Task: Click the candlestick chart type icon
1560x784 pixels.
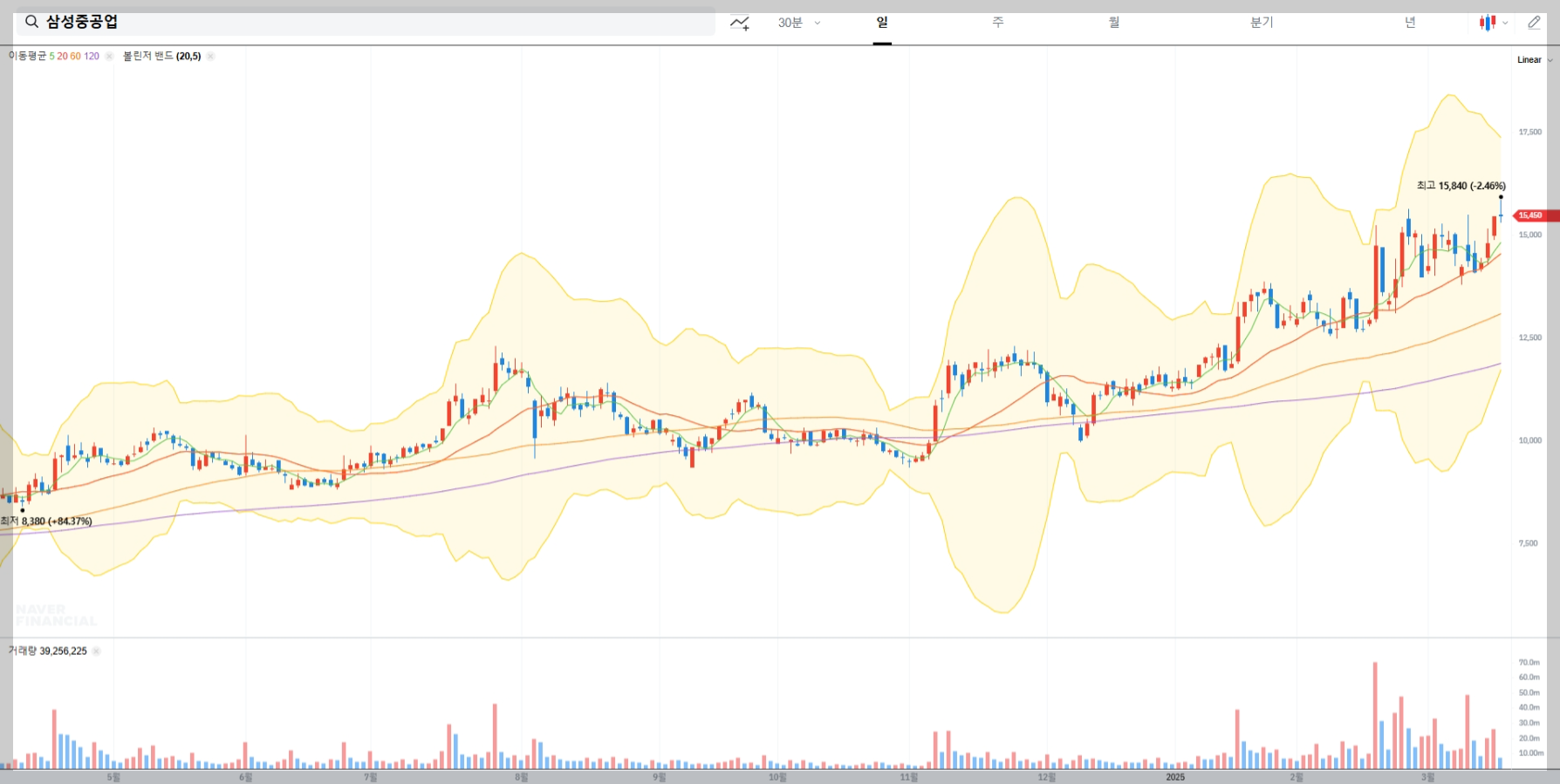Action: point(1488,23)
